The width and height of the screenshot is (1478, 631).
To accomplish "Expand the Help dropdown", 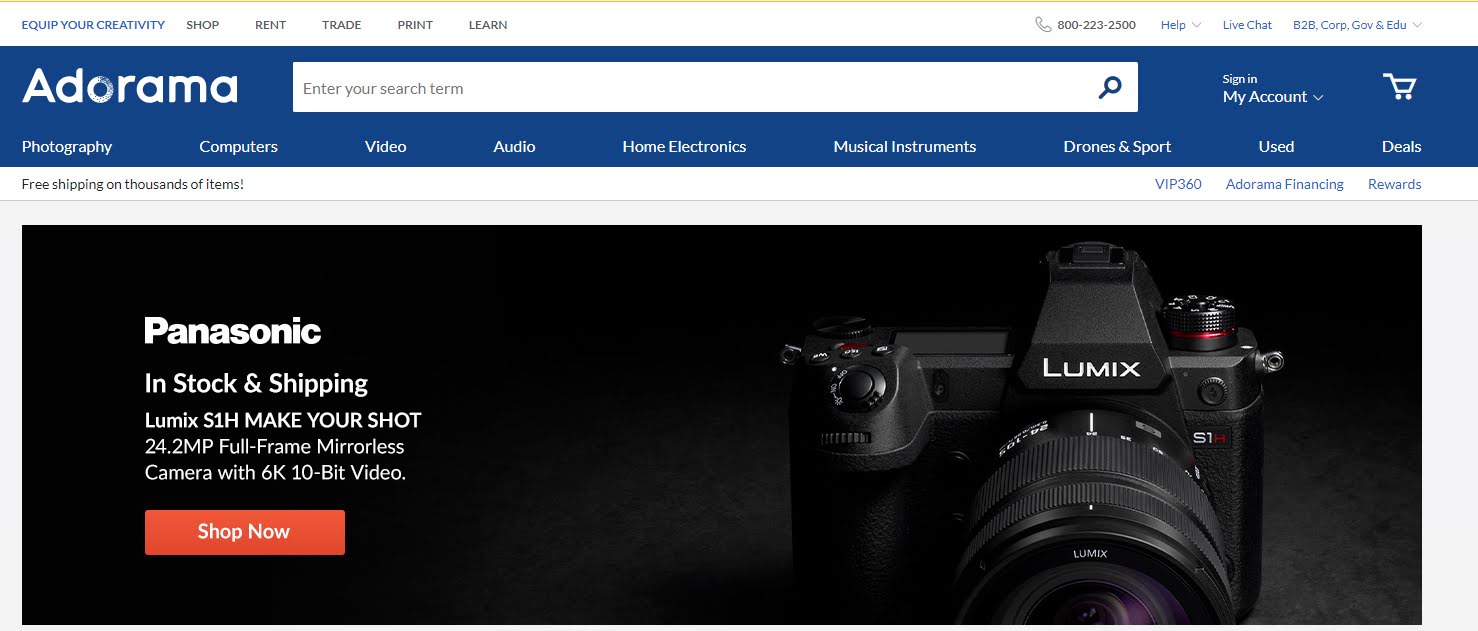I will click(x=1180, y=25).
